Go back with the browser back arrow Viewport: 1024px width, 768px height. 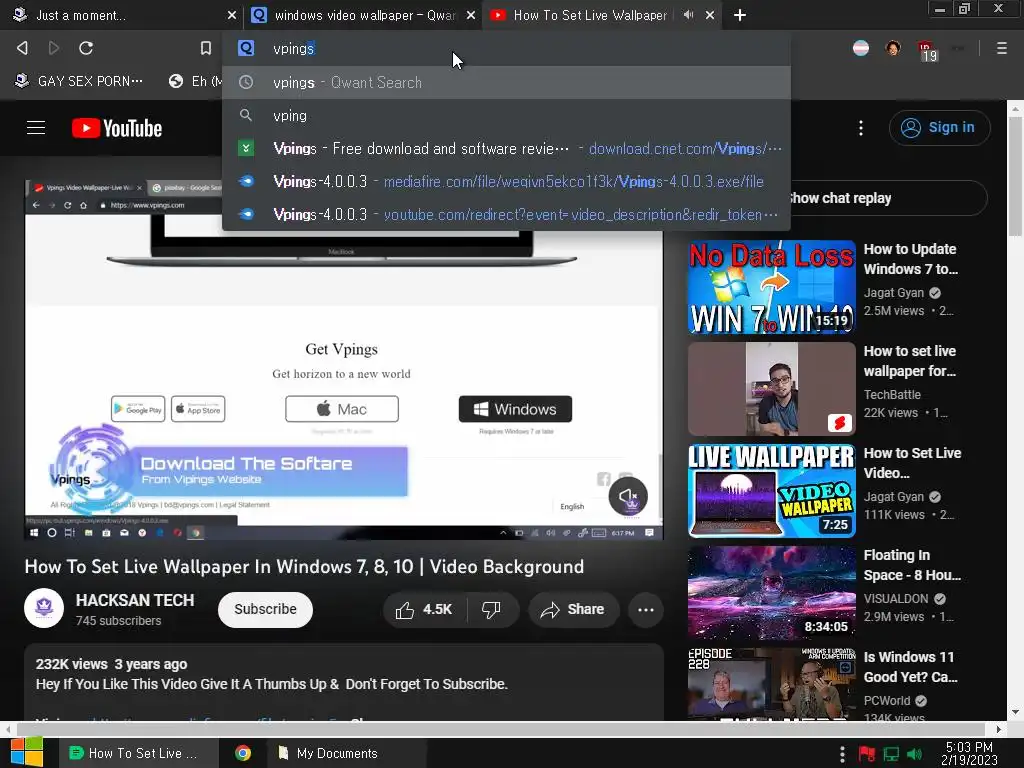(22, 48)
